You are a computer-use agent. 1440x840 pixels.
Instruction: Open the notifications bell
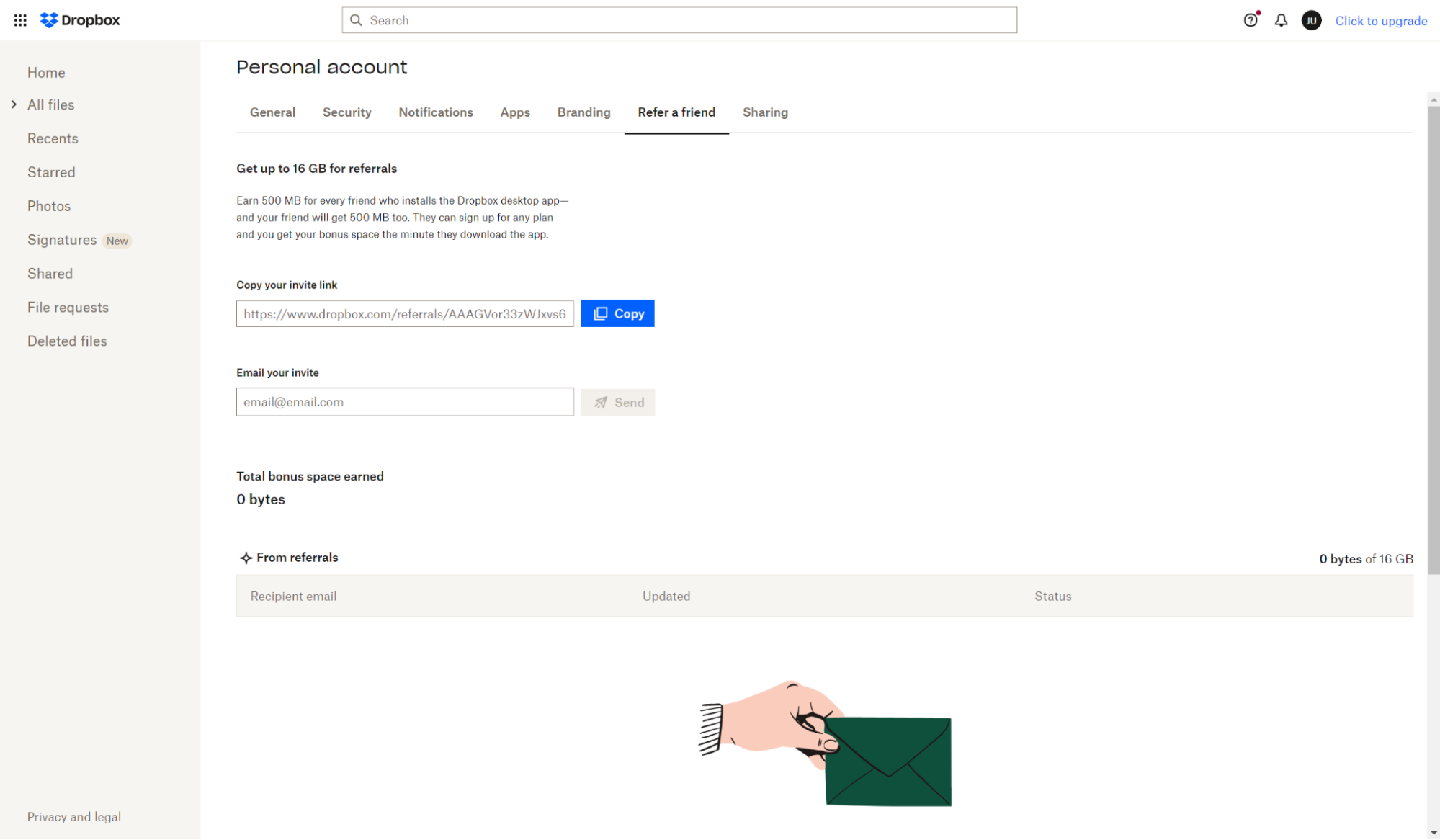pyautogui.click(x=1281, y=20)
